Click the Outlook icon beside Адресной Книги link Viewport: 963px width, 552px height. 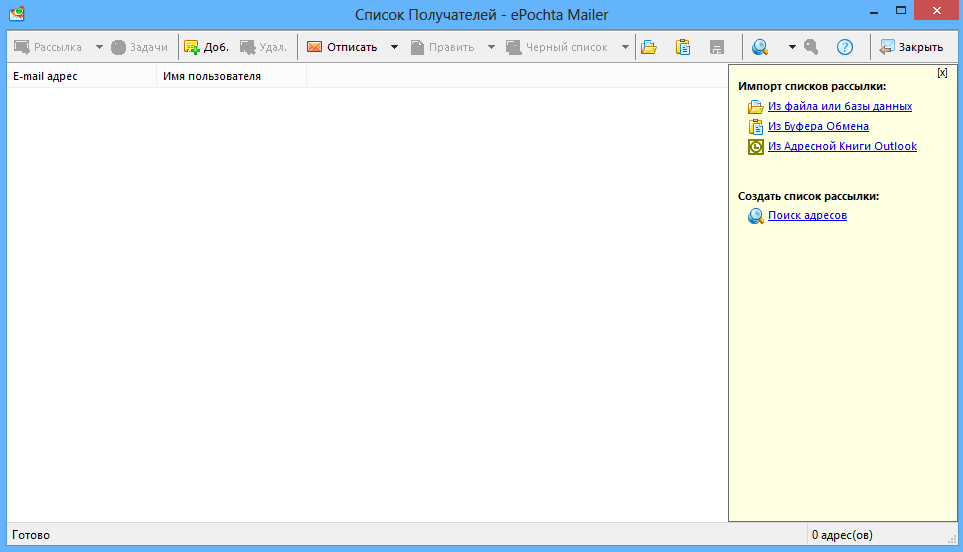(755, 147)
